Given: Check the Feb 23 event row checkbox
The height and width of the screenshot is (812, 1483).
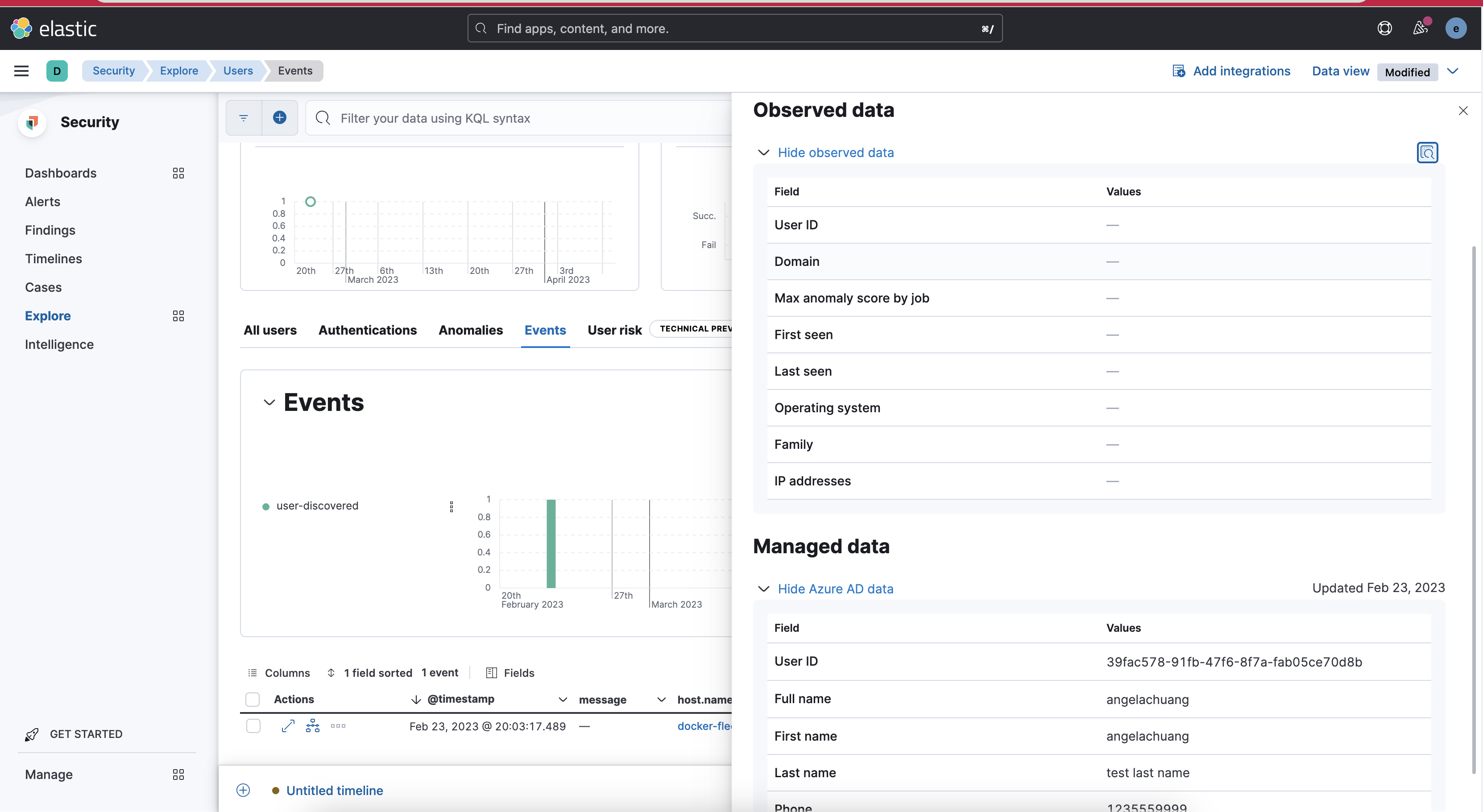Looking at the screenshot, I should (253, 726).
